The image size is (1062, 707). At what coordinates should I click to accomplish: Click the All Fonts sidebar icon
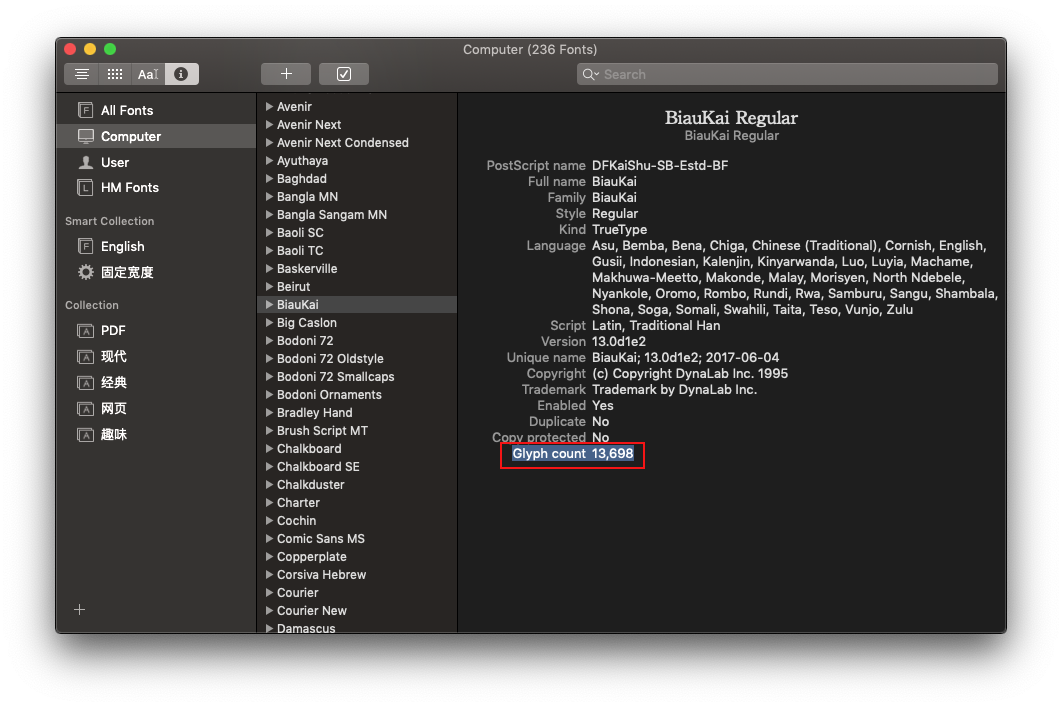pyautogui.click(x=85, y=110)
